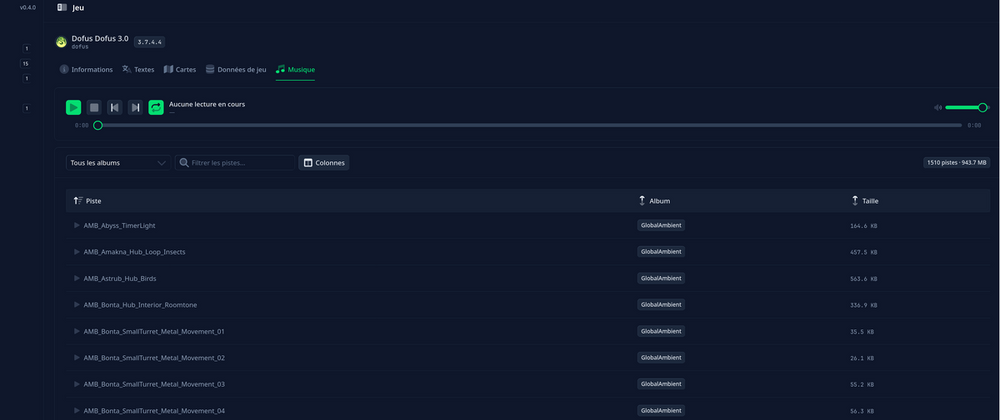Select the AMB_Bonta_SmallTurret_Metal_Movement_01 track name
Image resolution: width=1000 pixels, height=420 pixels.
point(154,331)
